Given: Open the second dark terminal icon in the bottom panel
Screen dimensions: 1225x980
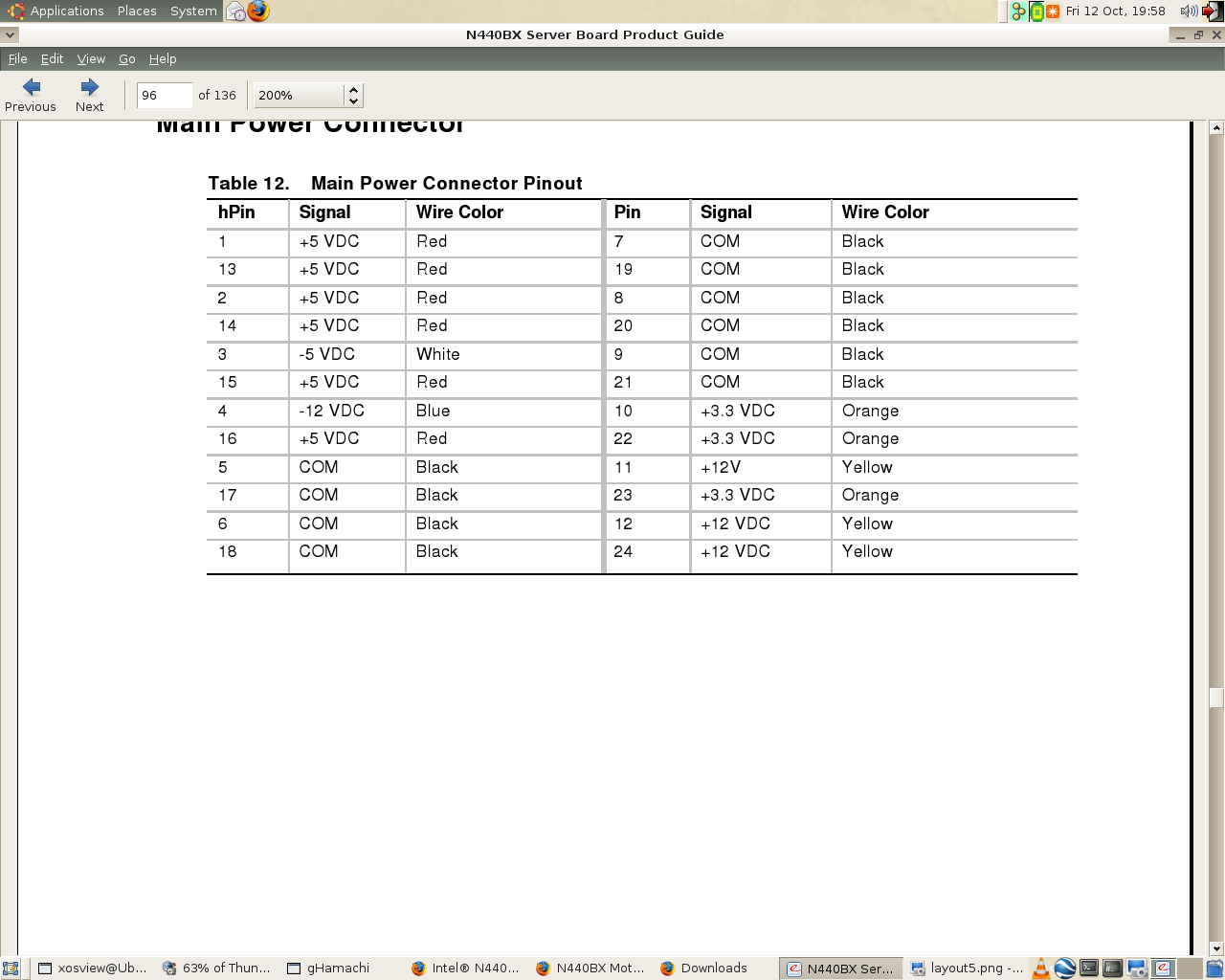Looking at the screenshot, I should [x=1112, y=969].
